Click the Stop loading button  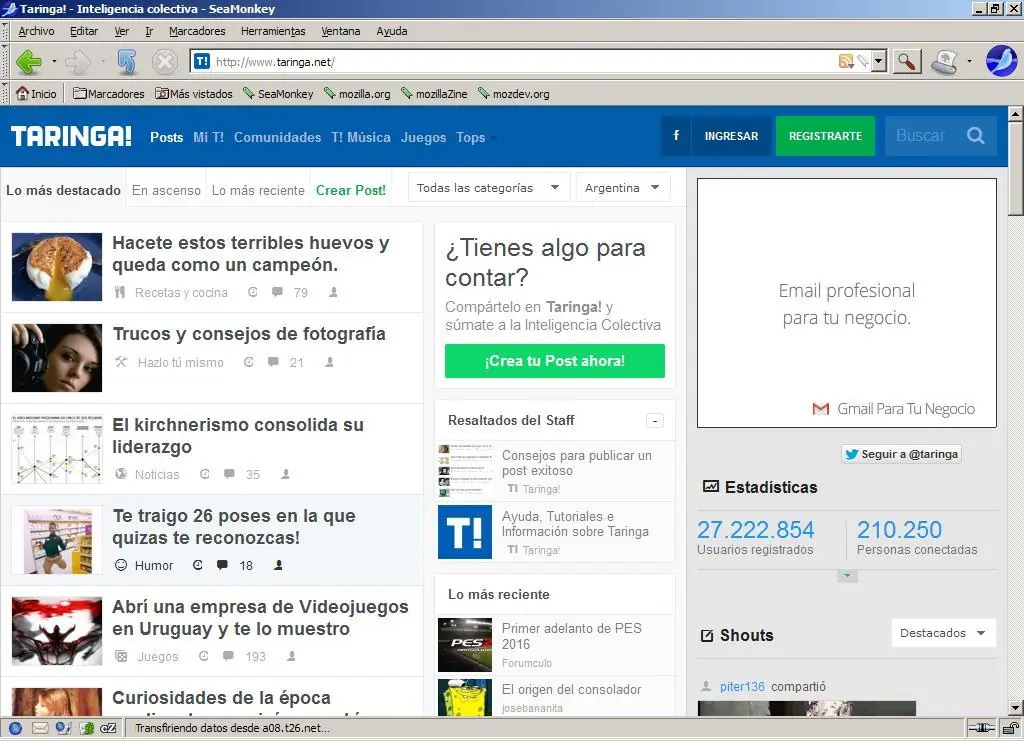(x=165, y=62)
